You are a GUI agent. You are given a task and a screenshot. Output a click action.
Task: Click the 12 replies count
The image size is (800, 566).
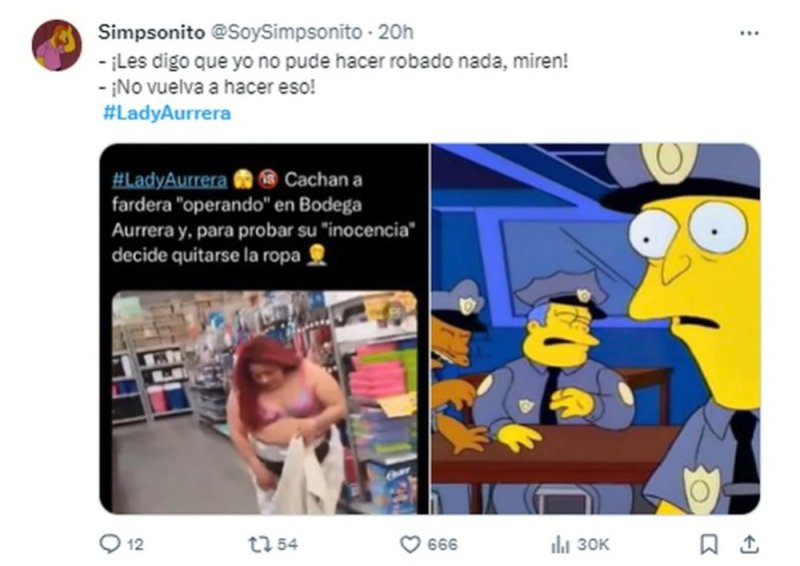coord(135,545)
